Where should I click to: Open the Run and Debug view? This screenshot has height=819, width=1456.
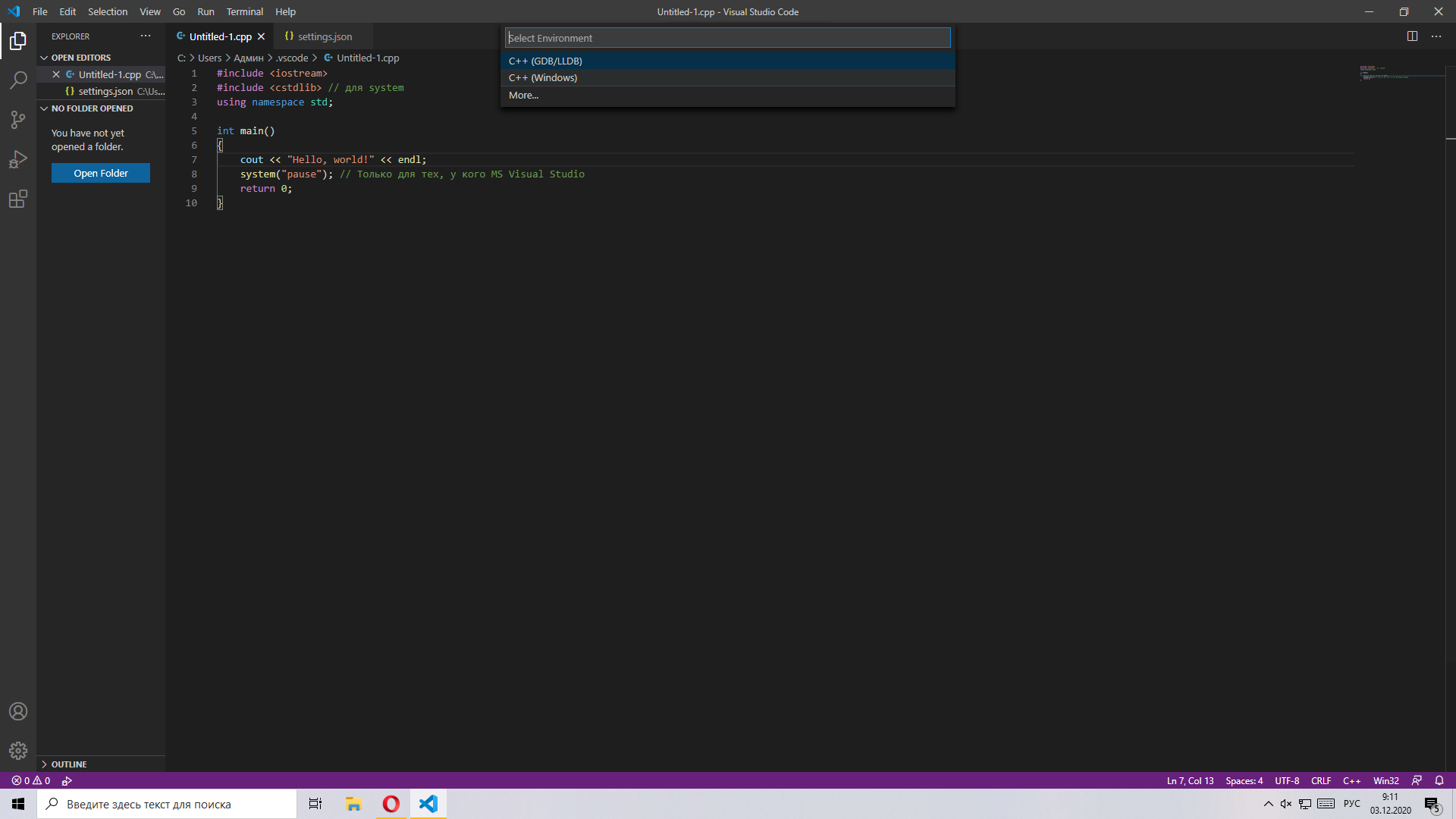18,159
